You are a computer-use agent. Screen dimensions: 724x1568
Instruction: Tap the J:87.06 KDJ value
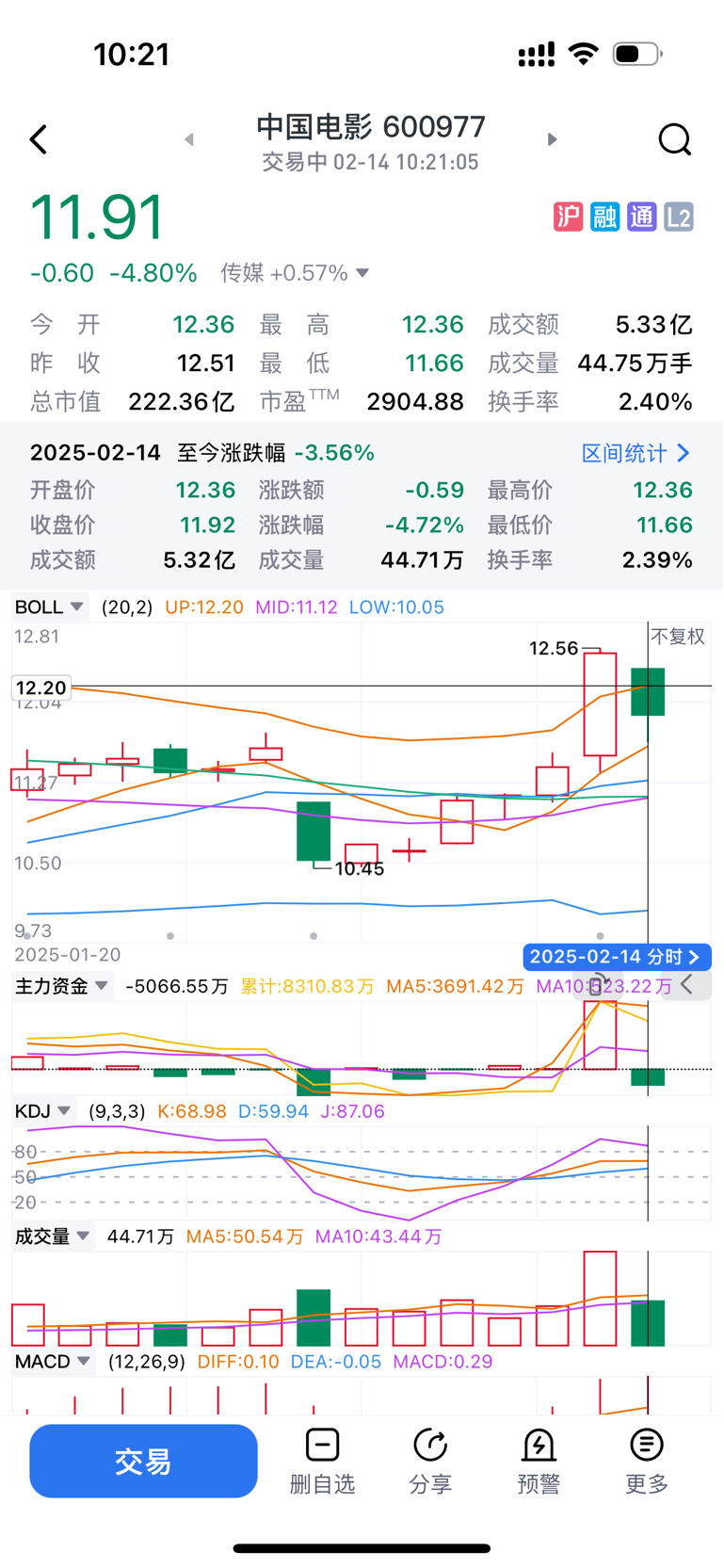tap(353, 1111)
